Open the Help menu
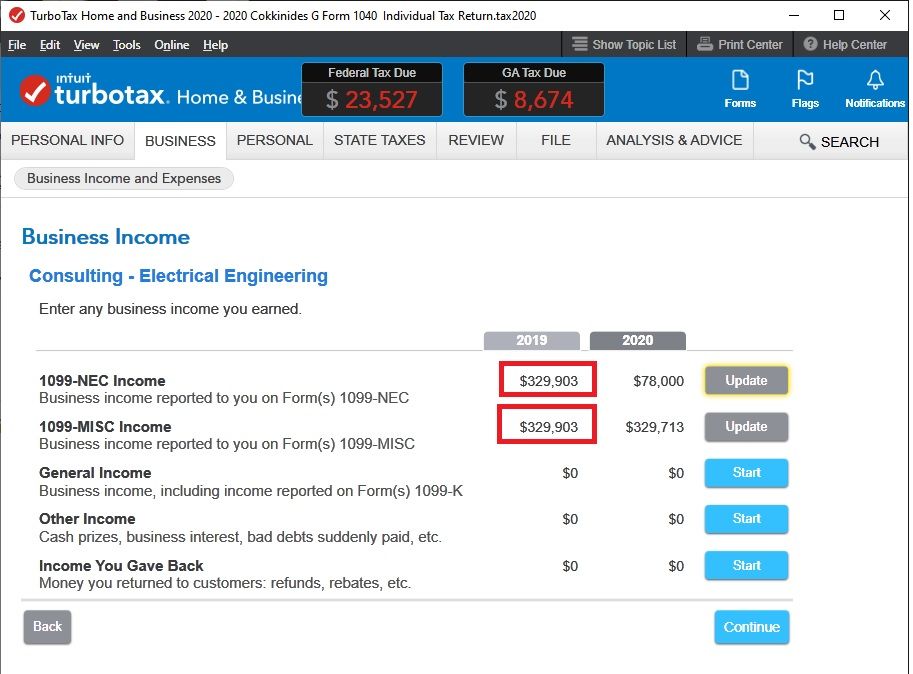Image resolution: width=913 pixels, height=674 pixels. [215, 45]
